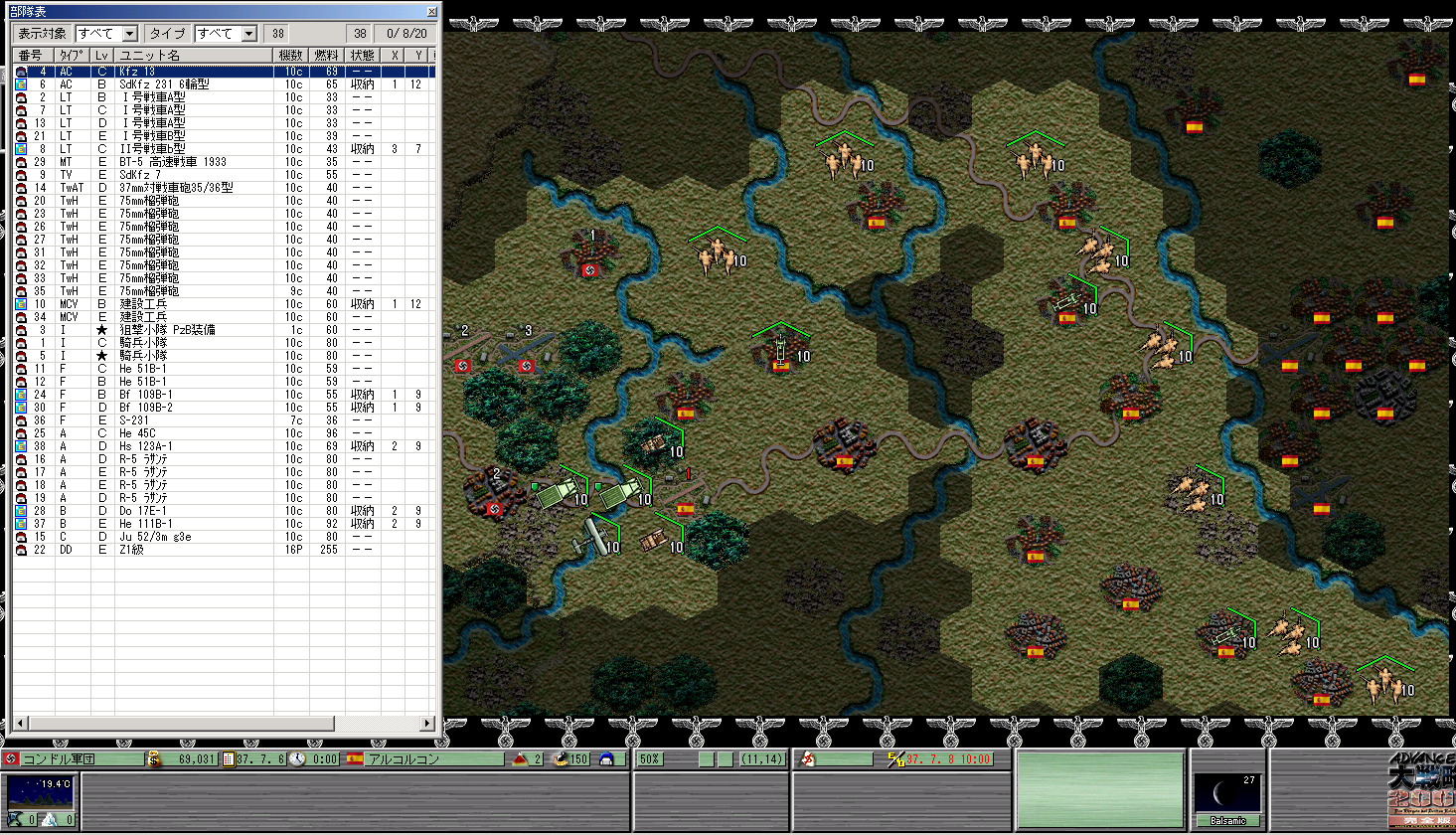Viewport: 1456px width, 835px height.
Task: Click the 50% zoom level indicator
Action: point(650,758)
